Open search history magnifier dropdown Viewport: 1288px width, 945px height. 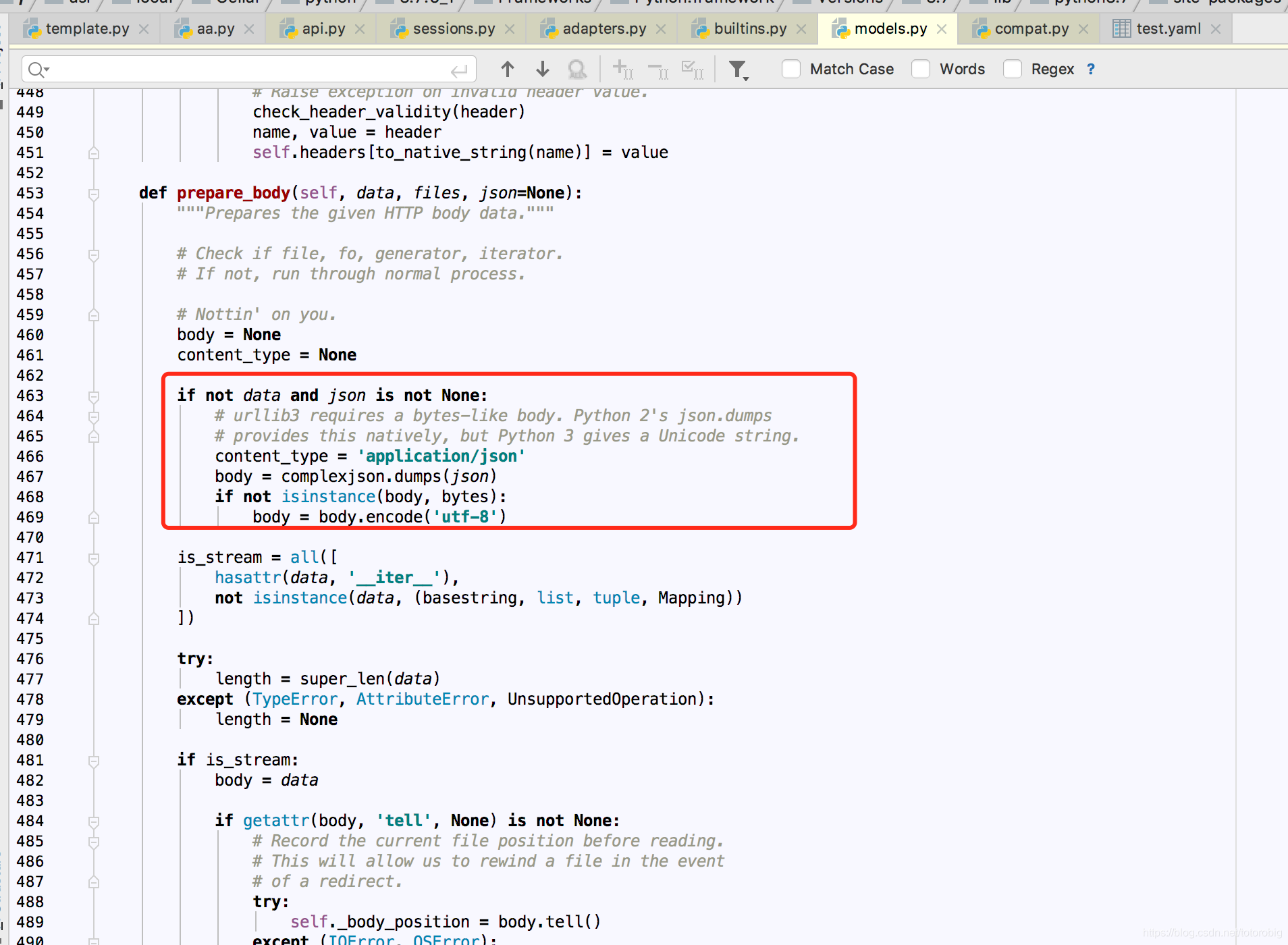39,70
